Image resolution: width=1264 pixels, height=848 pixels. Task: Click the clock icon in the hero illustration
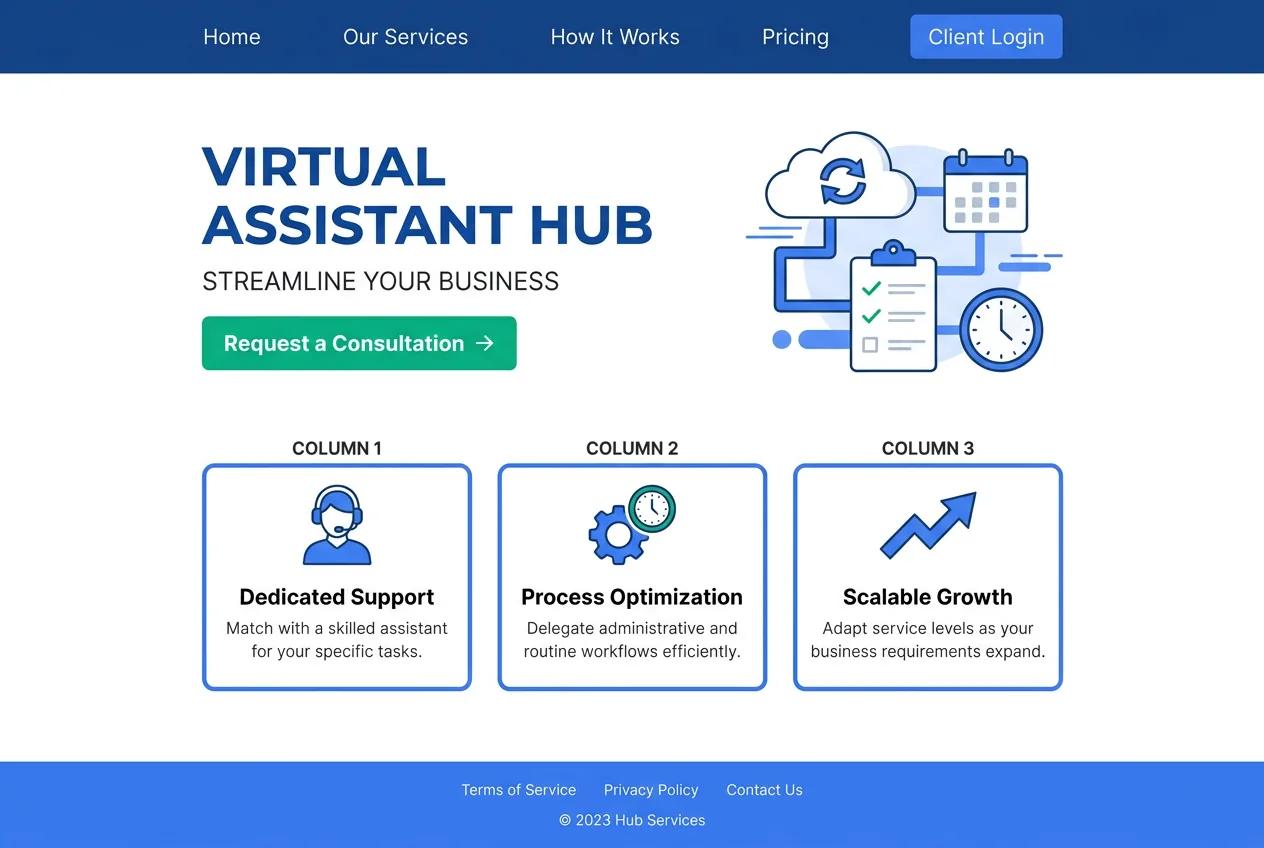1001,330
